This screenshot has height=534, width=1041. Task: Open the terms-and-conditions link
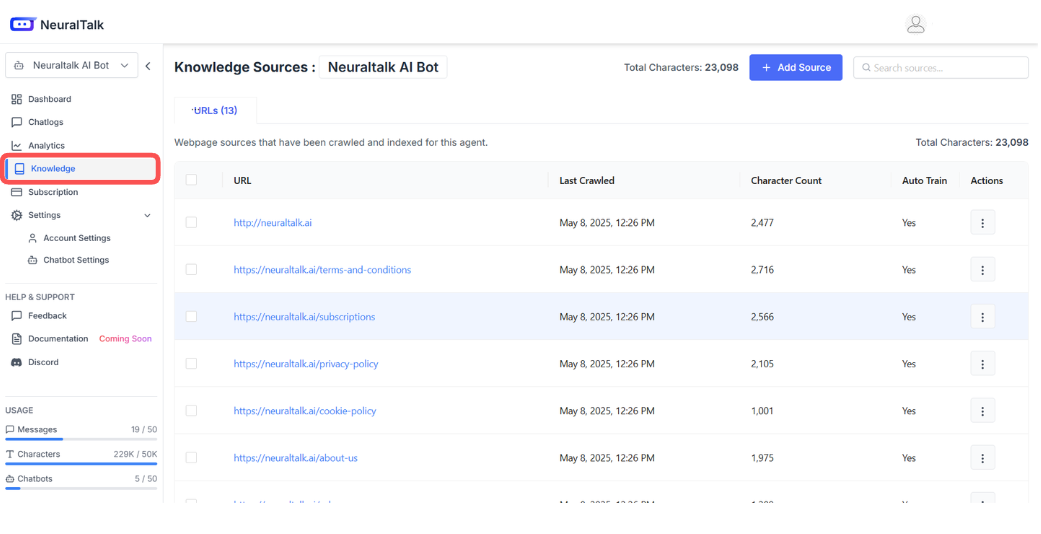click(x=322, y=270)
